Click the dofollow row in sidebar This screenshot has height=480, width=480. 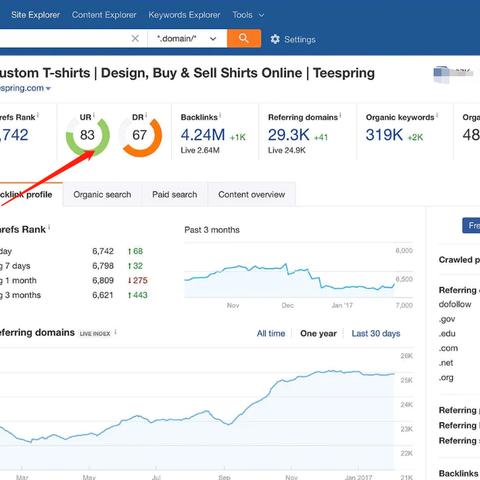click(x=455, y=304)
